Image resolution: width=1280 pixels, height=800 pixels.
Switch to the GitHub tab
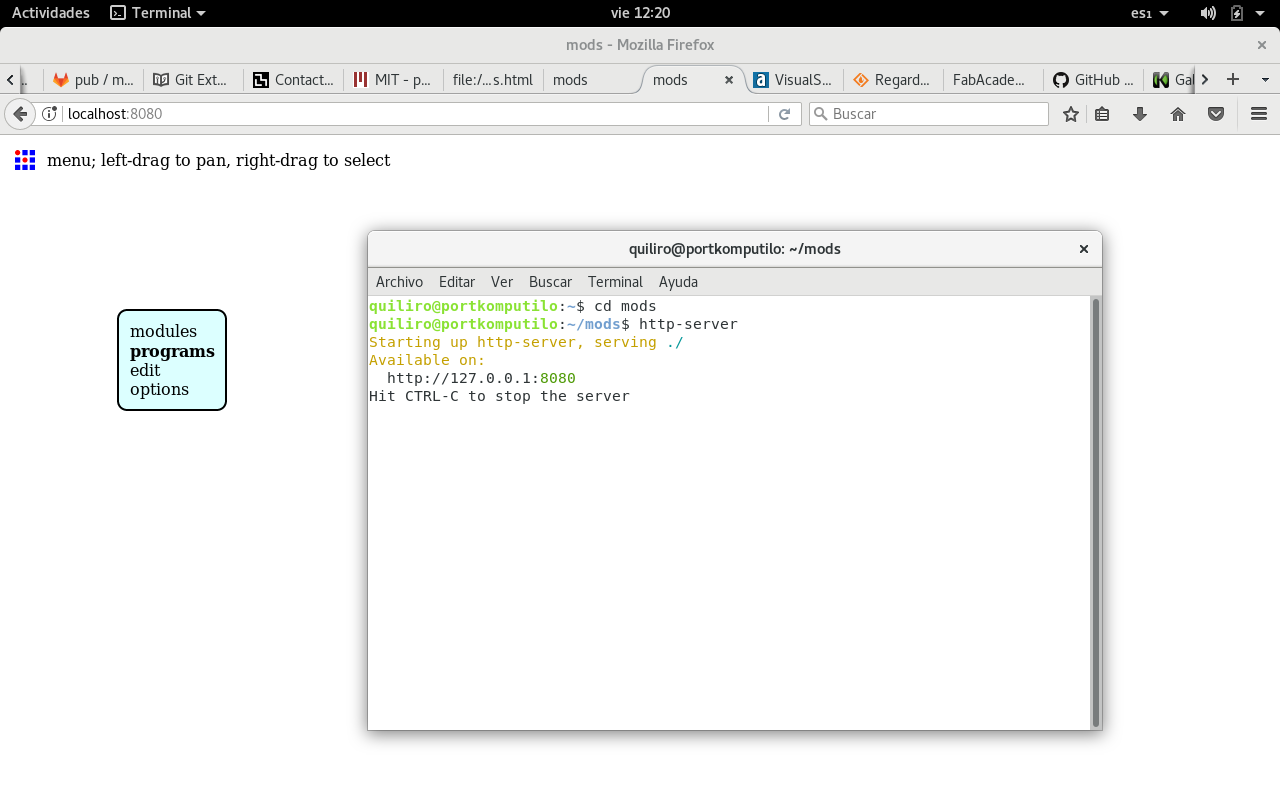tap(1093, 80)
